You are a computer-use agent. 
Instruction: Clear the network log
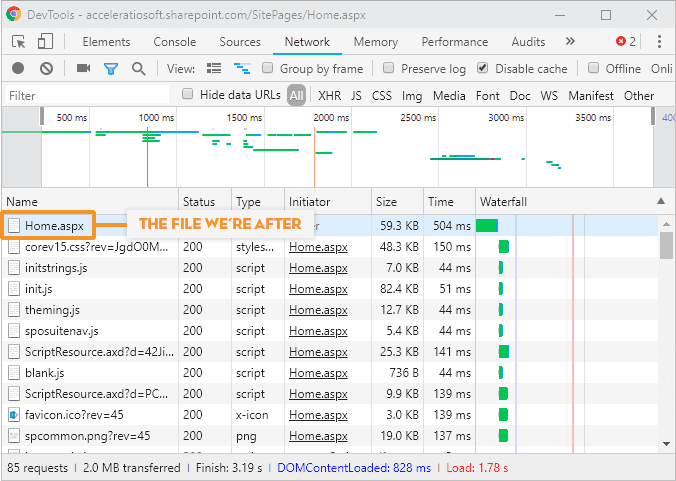point(47,69)
